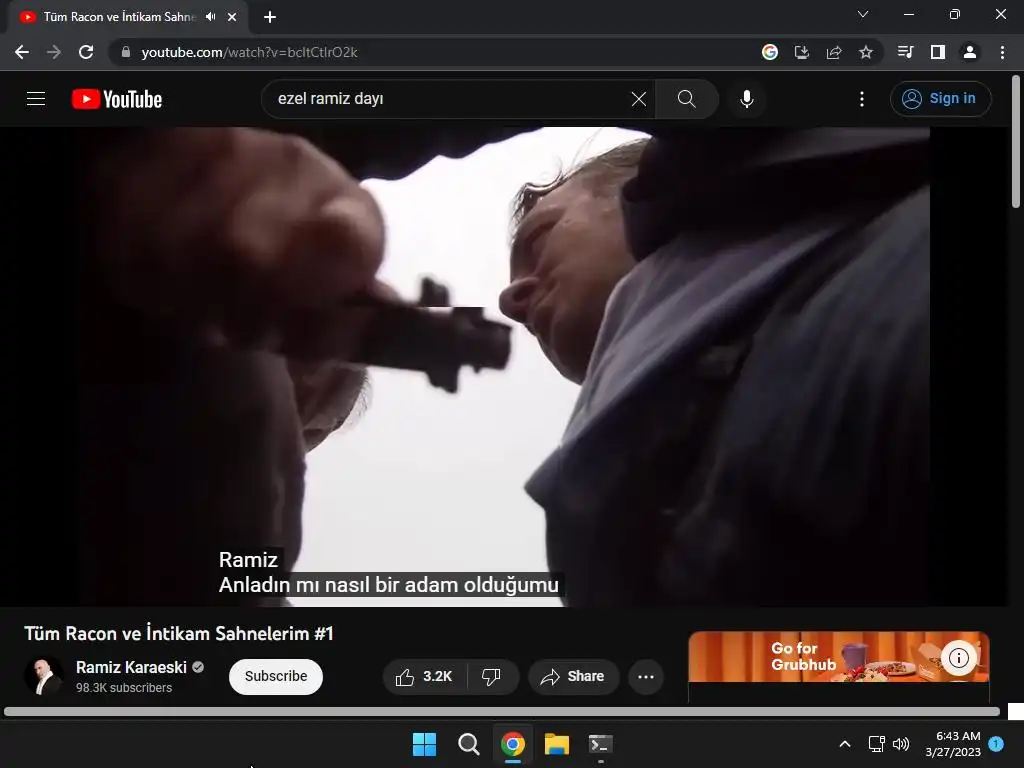Close the 'Tüm Racon ve İntikam' tab
The height and width of the screenshot is (768, 1024).
232,17
